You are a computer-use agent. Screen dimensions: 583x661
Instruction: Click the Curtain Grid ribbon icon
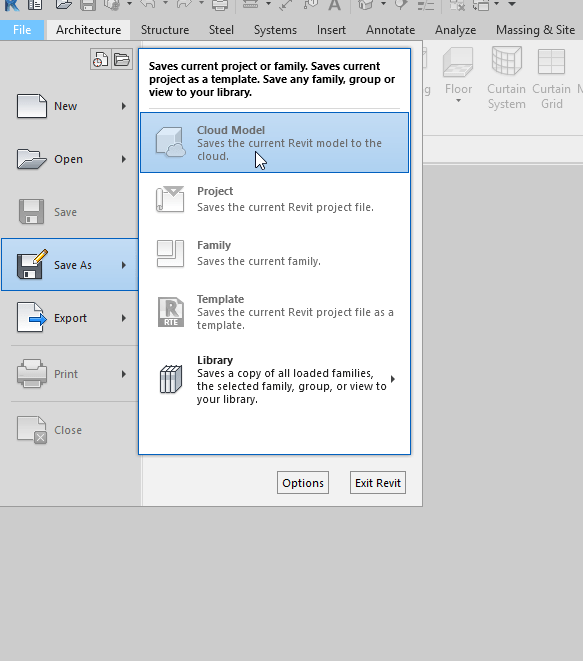(551, 62)
